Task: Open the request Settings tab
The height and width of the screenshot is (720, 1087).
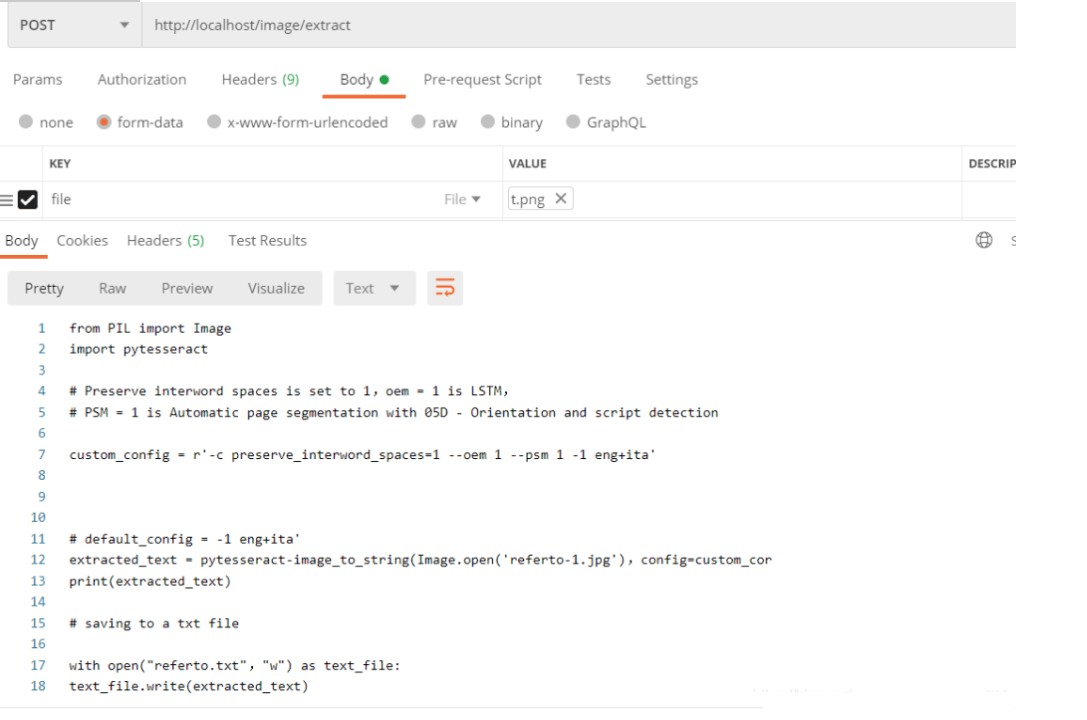Action: point(672,80)
